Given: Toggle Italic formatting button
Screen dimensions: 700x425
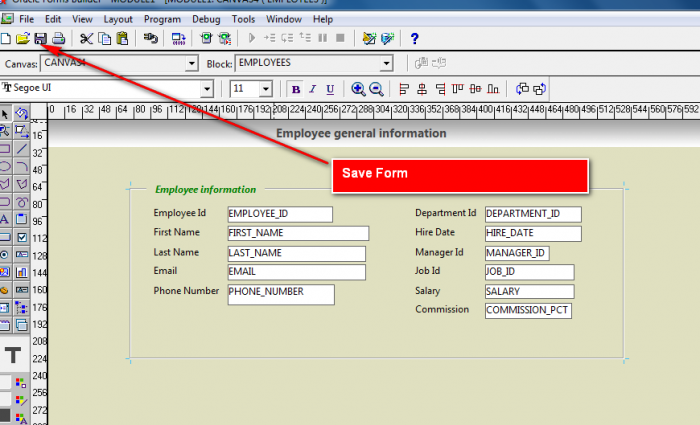Looking at the screenshot, I should tap(311, 88).
